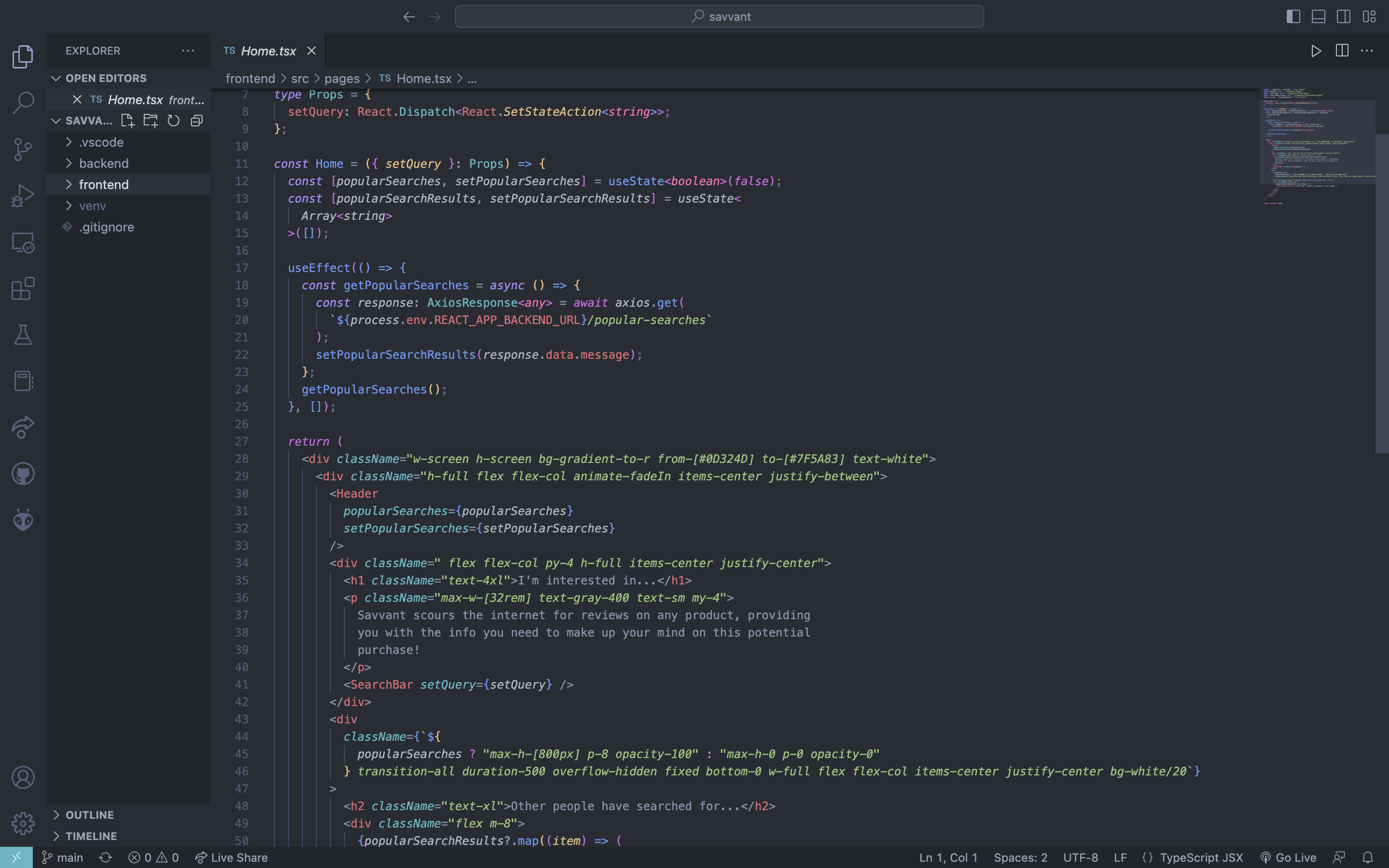Expand the OUTLINE section
The height and width of the screenshot is (868, 1389).
coord(90,814)
